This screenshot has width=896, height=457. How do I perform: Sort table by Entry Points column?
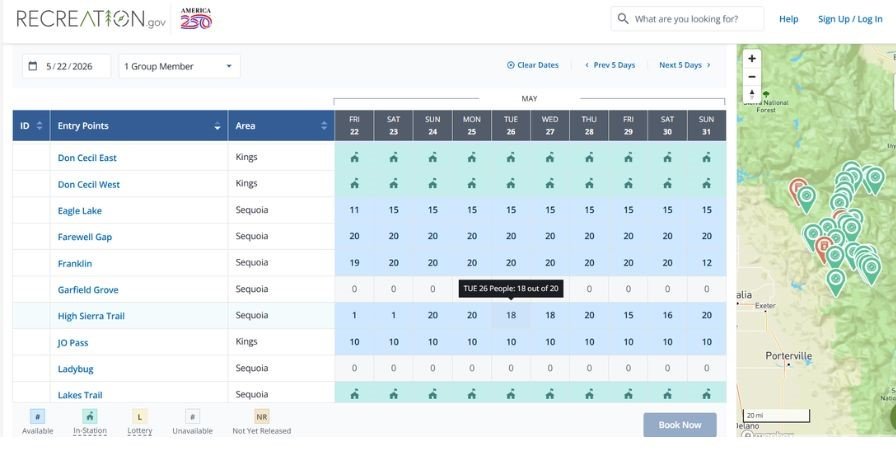click(218, 126)
